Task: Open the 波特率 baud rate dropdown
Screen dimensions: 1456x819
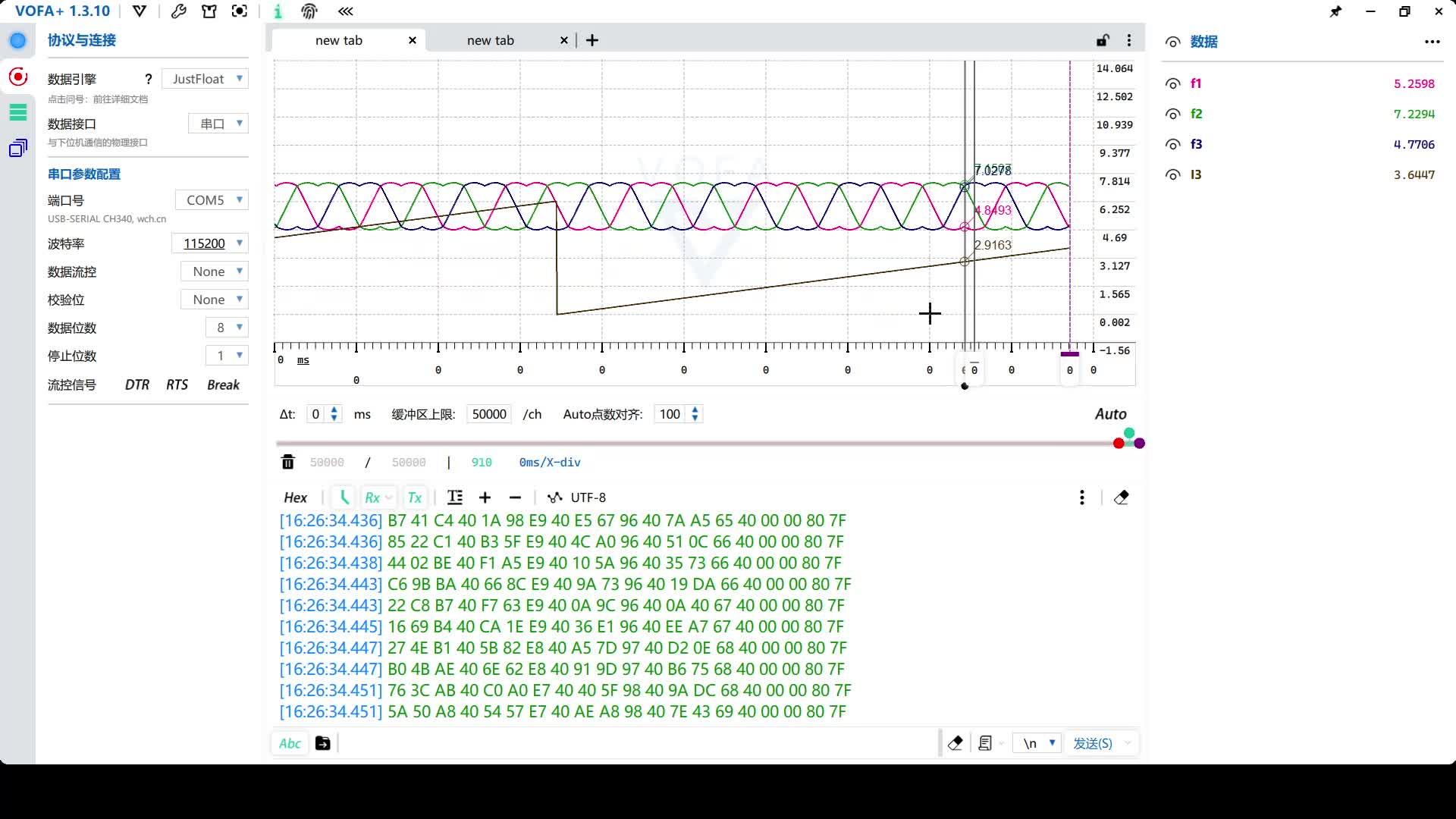Action: 210,243
